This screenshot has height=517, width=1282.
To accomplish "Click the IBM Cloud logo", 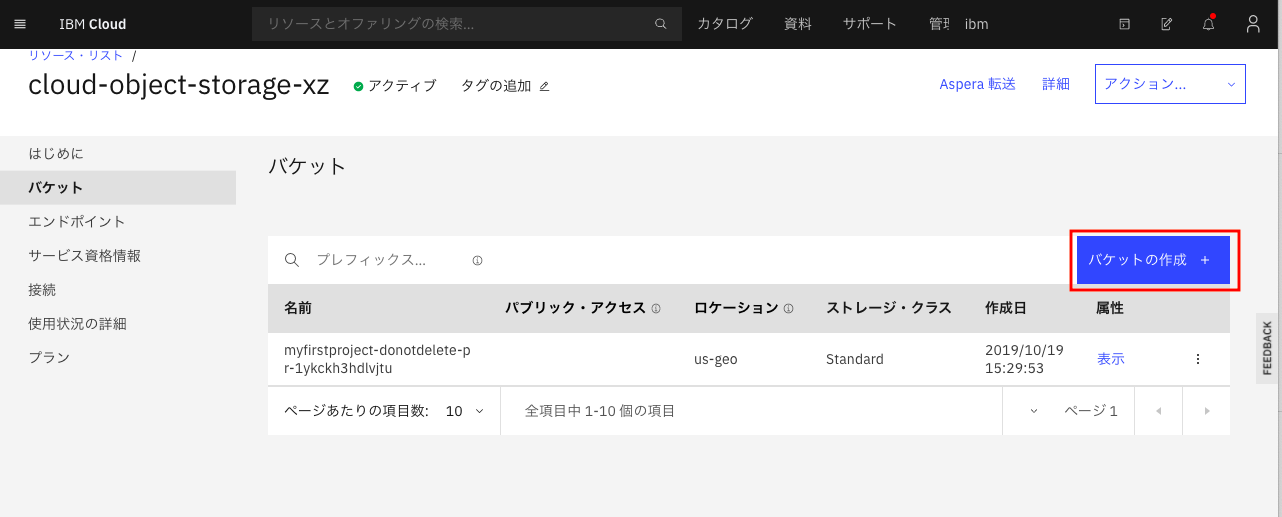I will [x=93, y=24].
